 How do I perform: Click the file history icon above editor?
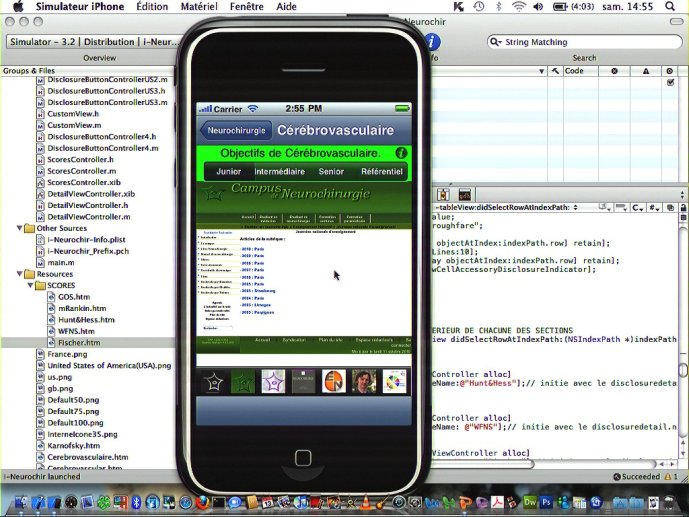tap(443, 194)
